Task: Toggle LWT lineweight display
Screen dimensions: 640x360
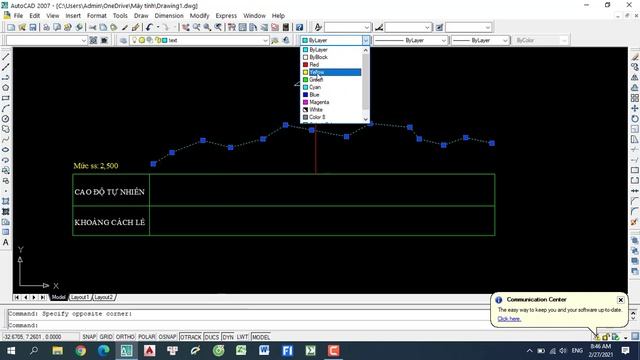Action: pyautogui.click(x=242, y=337)
